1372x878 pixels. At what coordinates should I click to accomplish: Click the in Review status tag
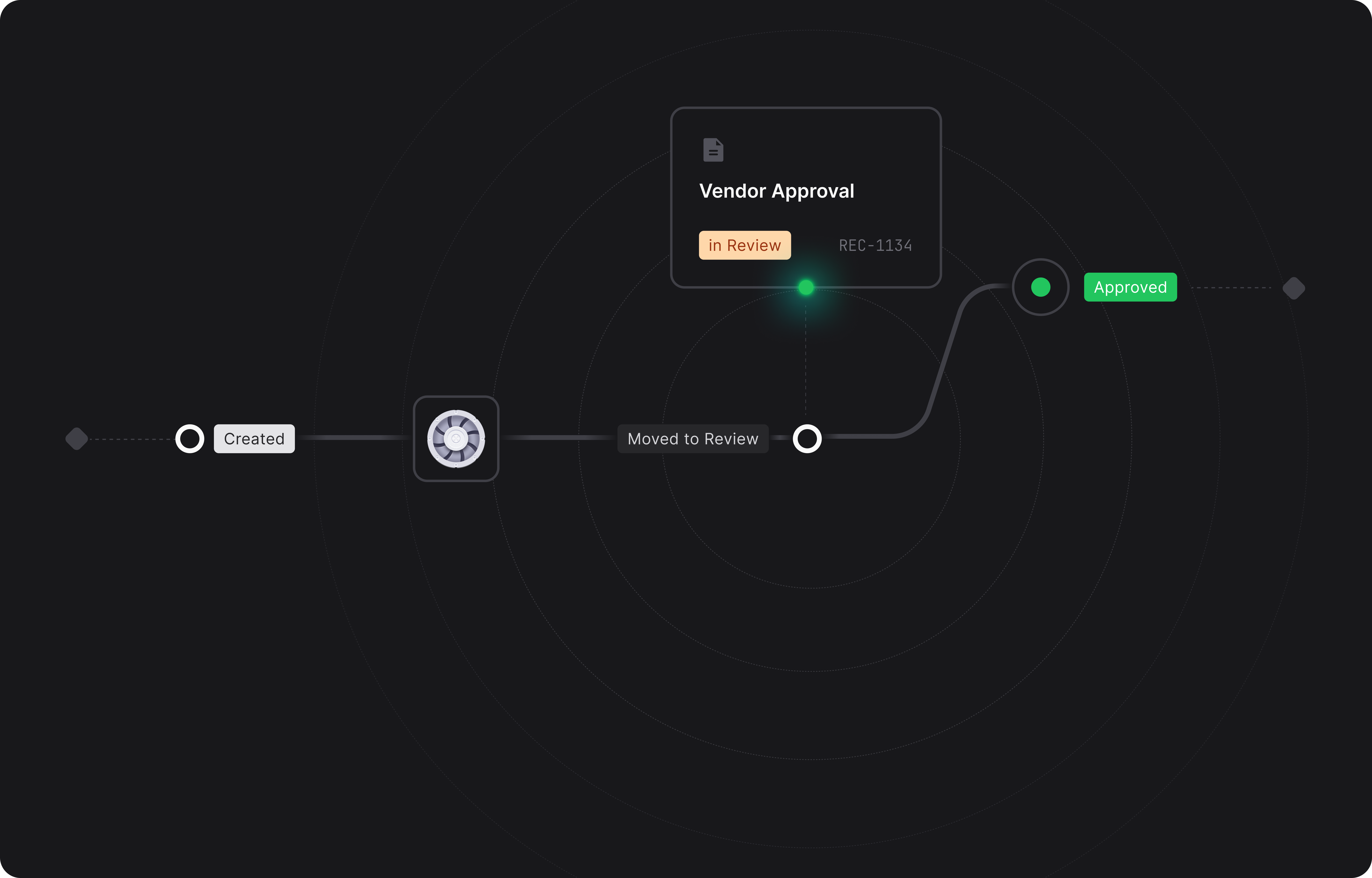point(745,245)
